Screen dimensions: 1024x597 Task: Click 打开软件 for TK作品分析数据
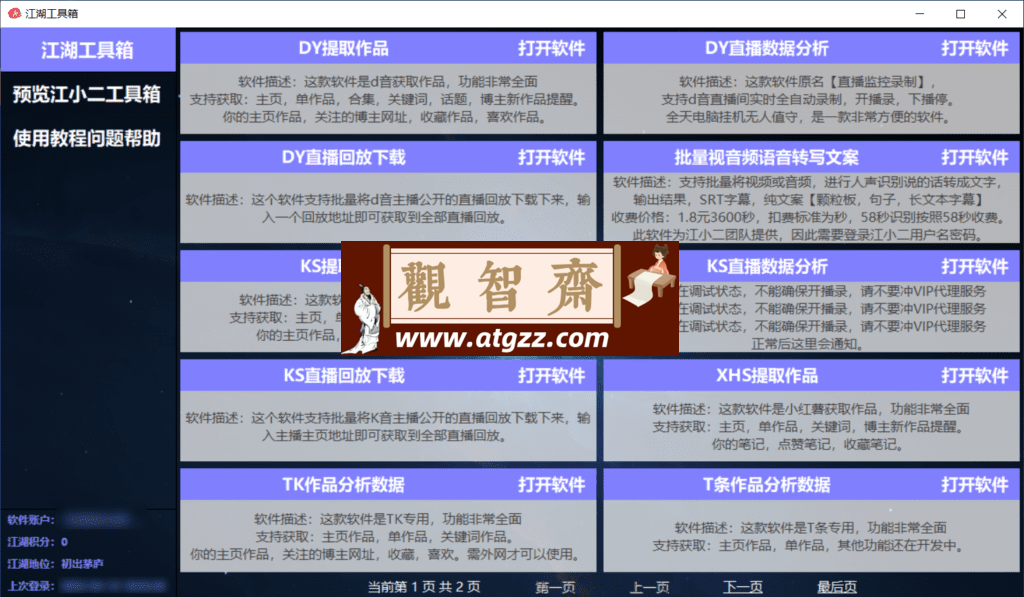551,485
